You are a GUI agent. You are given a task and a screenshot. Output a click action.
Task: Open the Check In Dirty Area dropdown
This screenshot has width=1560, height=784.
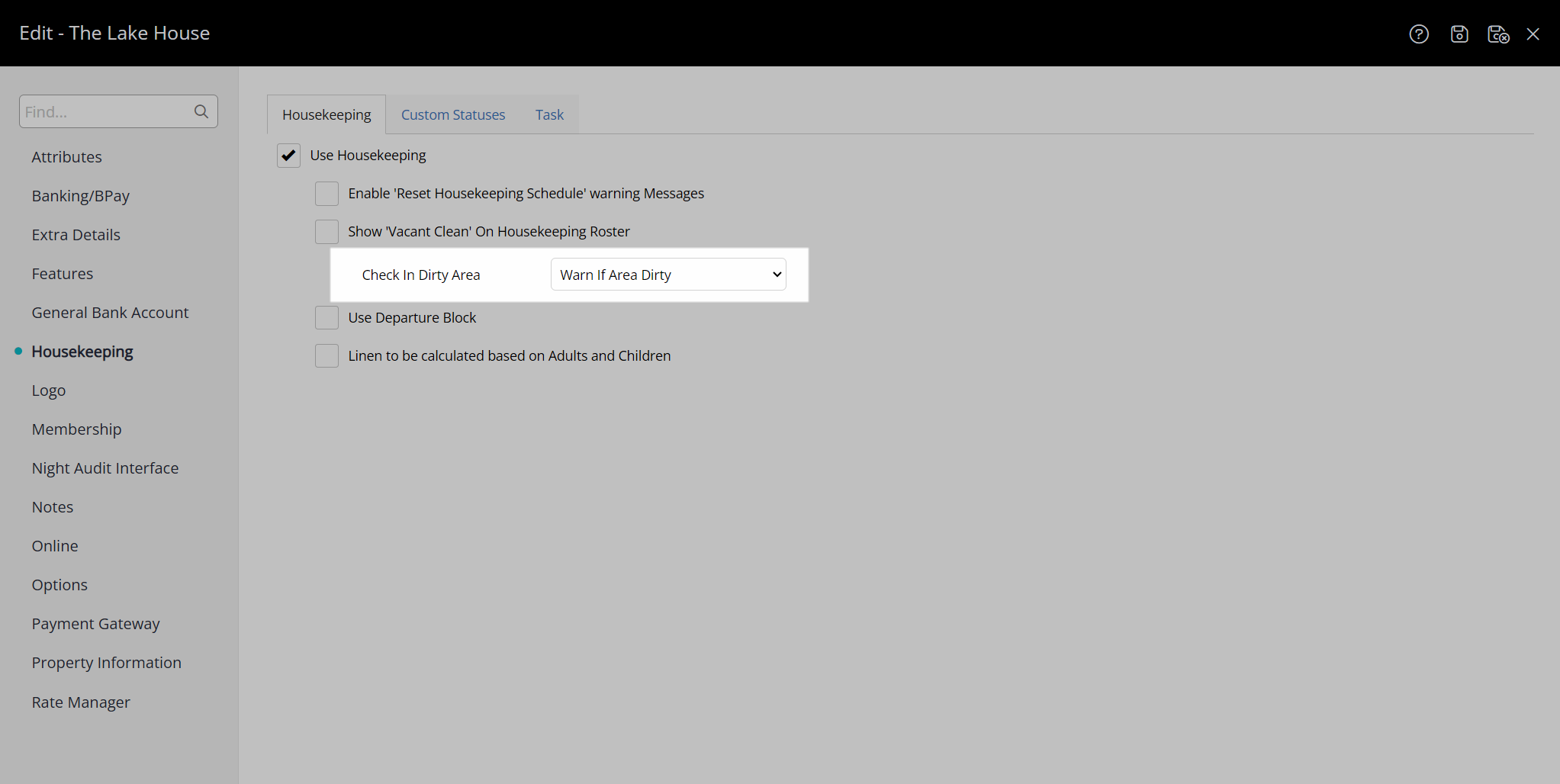point(668,275)
